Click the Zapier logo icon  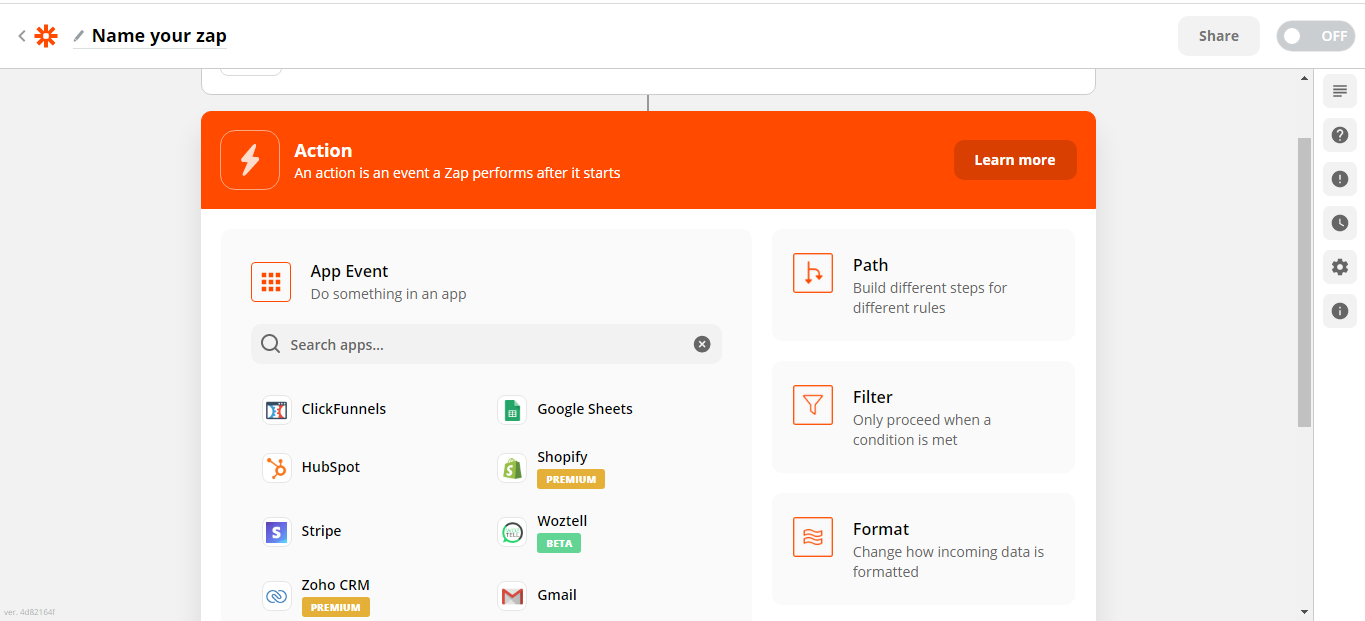pos(46,36)
